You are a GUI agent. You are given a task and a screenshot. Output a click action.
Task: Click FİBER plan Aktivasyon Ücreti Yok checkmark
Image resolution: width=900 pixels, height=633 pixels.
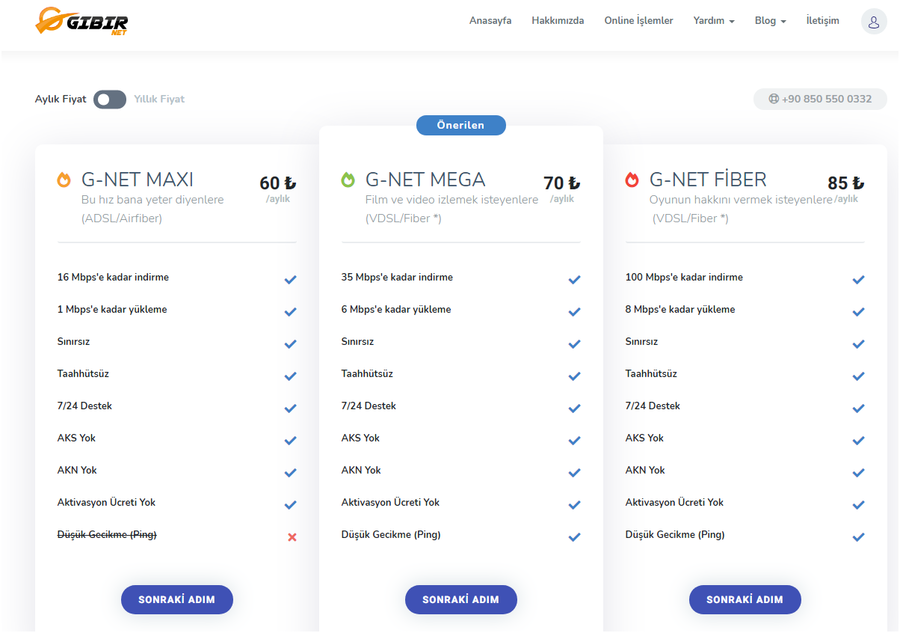859,504
